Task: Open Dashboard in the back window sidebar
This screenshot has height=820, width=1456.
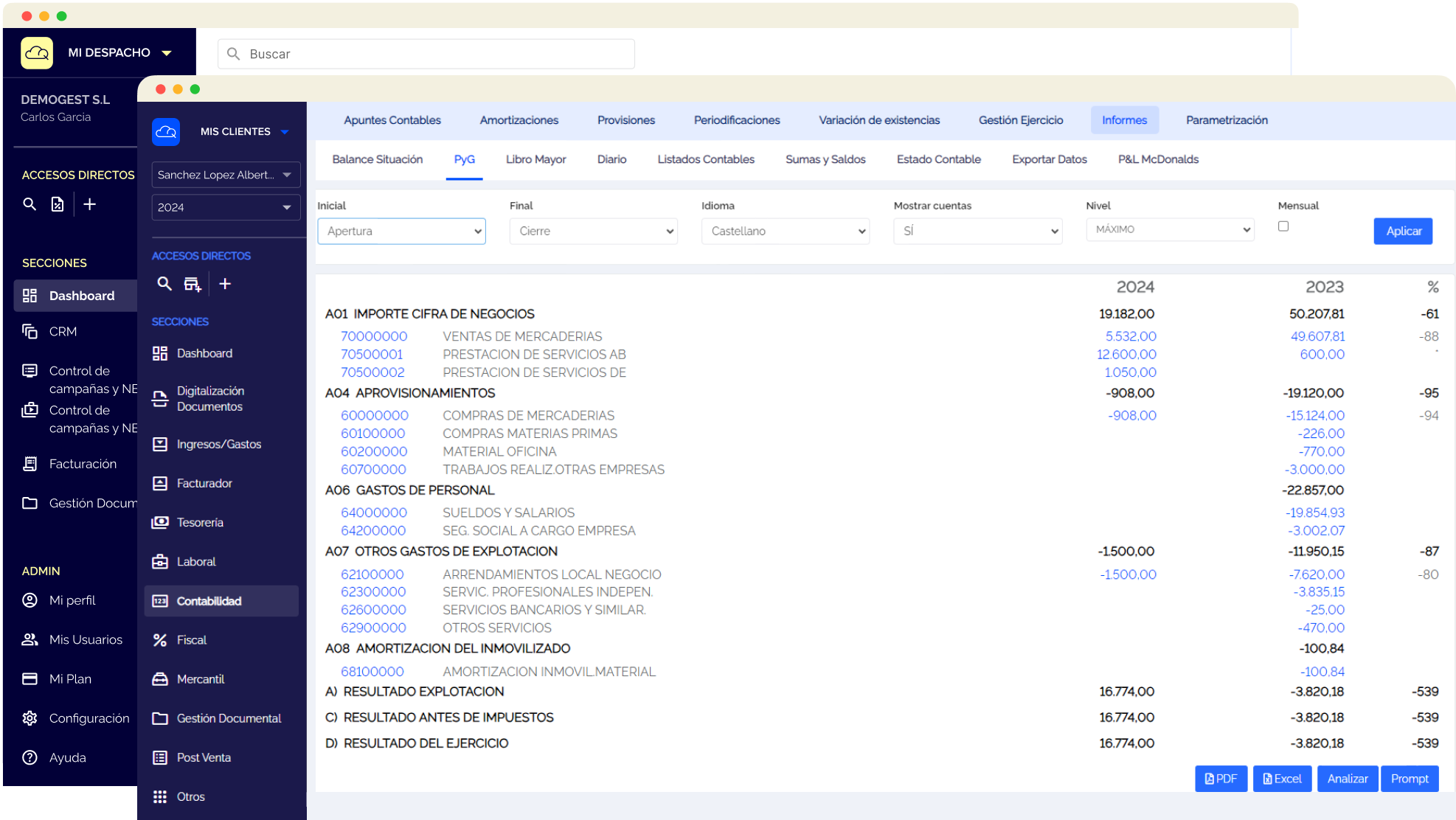Action: click(75, 296)
